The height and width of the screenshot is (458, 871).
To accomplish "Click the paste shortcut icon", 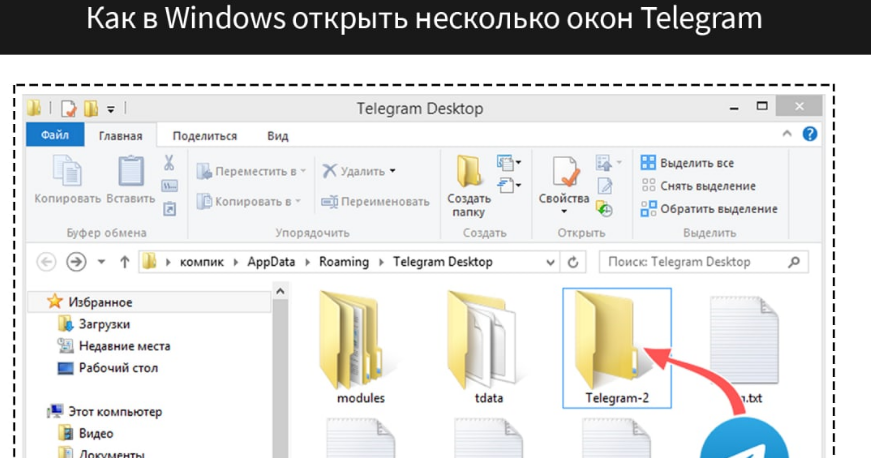I will [x=169, y=209].
